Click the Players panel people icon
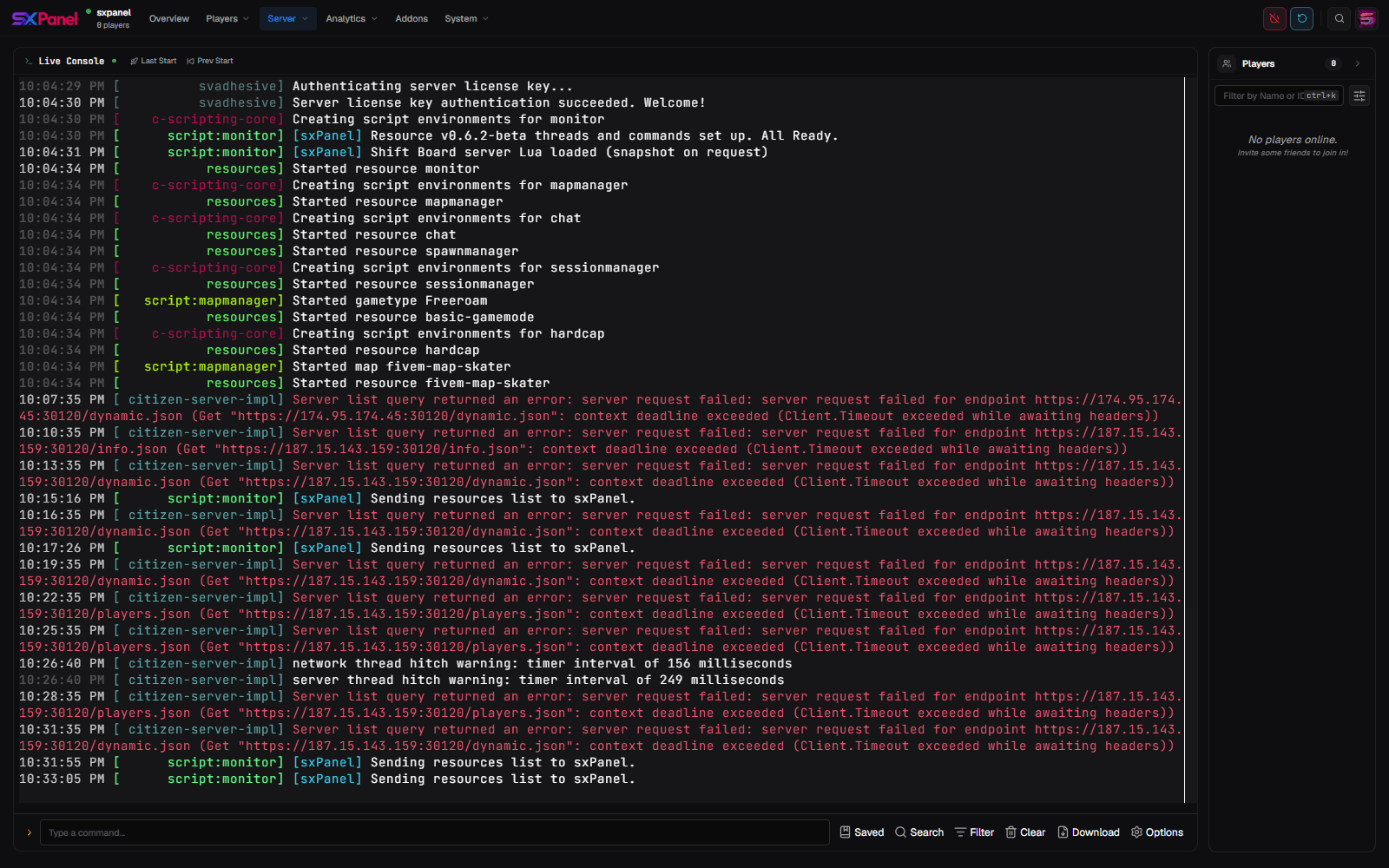The width and height of the screenshot is (1389, 868). pyautogui.click(x=1227, y=63)
